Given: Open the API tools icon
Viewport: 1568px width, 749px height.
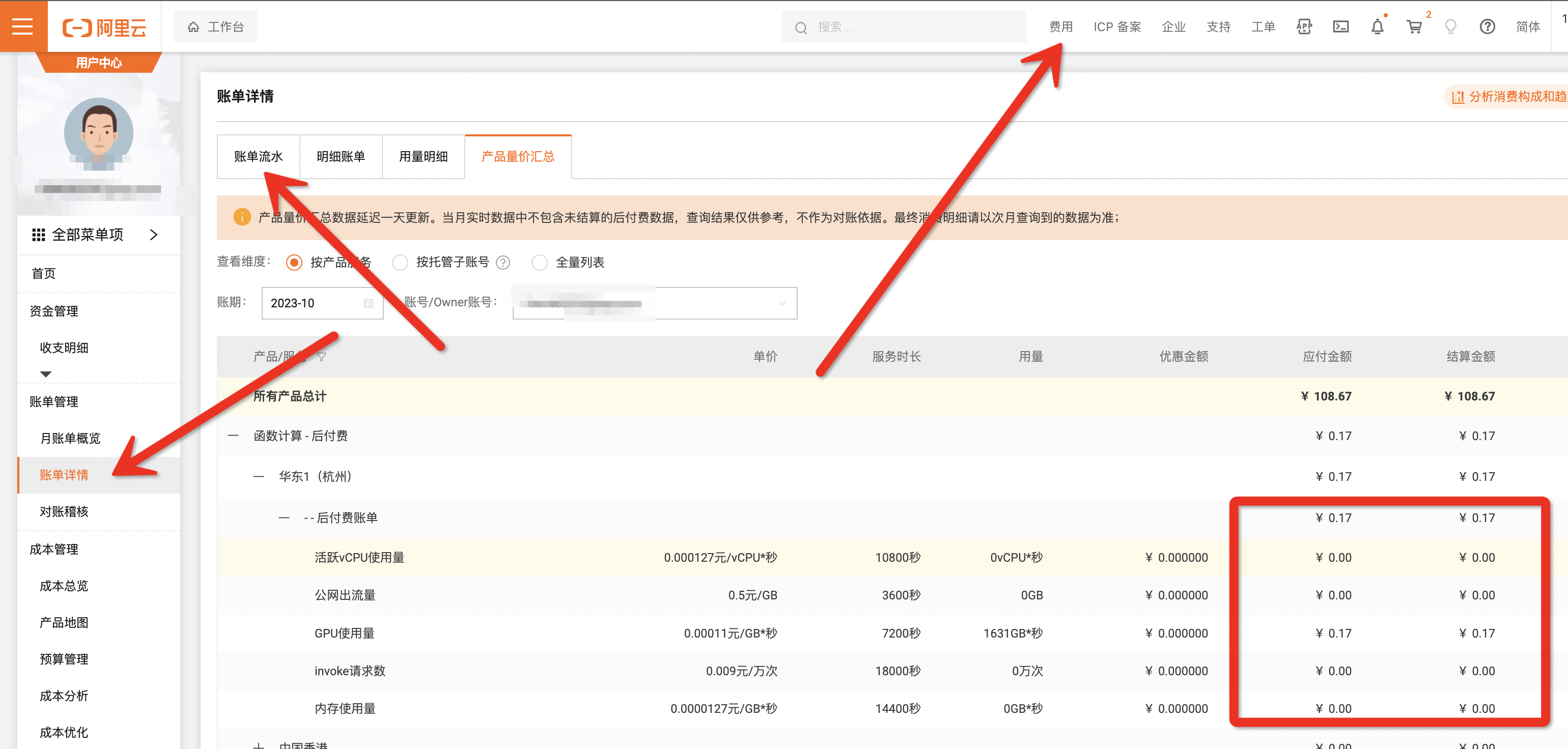Looking at the screenshot, I should pyautogui.click(x=1304, y=27).
